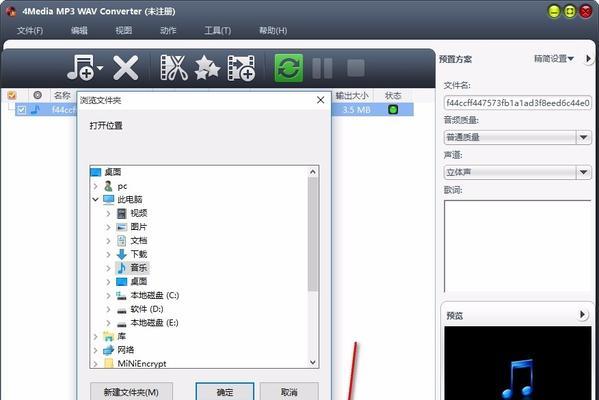Open the add-file dropdown arrow beside music note
599x400 pixels.
click(100, 68)
